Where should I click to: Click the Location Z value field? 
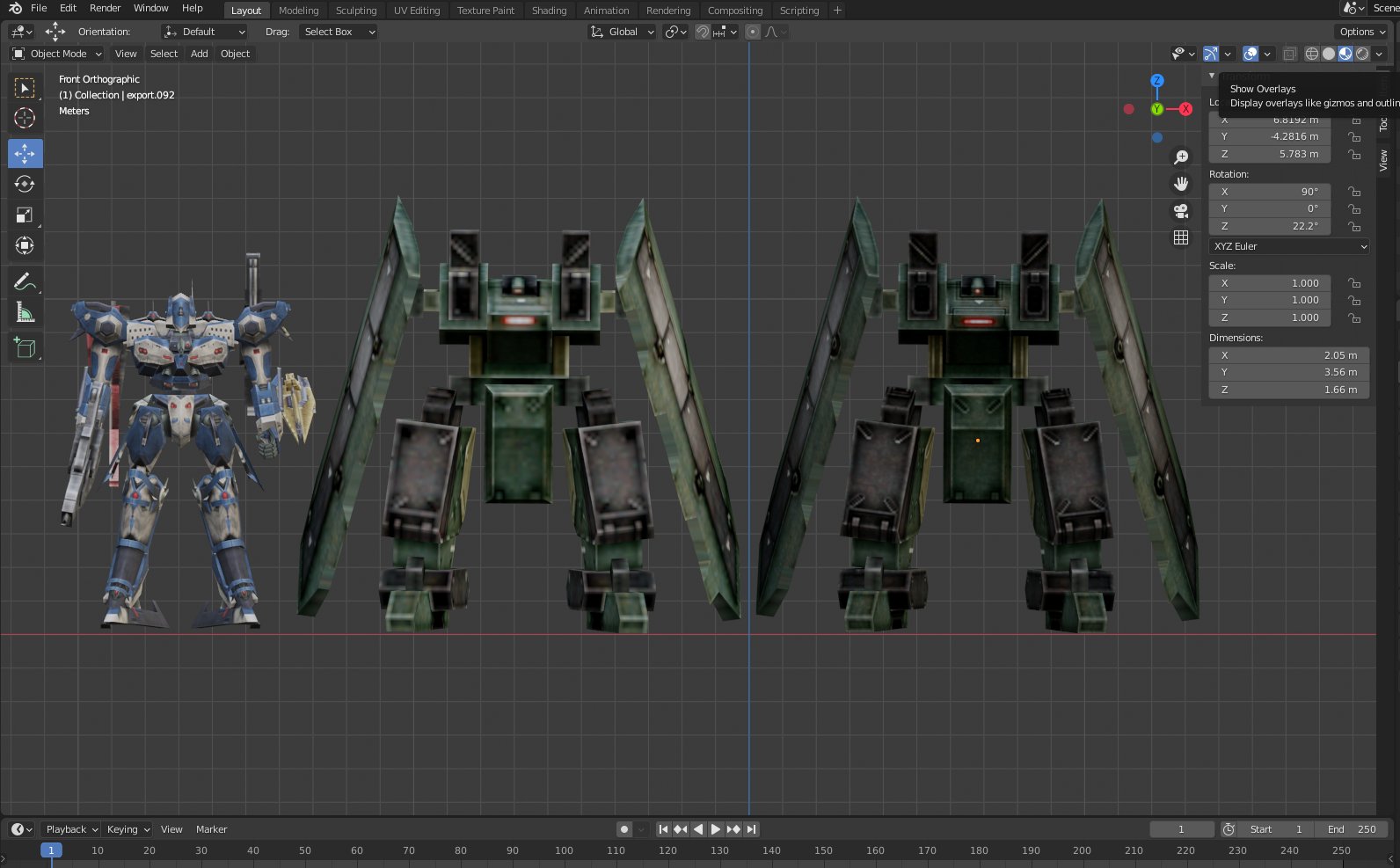click(x=1270, y=154)
